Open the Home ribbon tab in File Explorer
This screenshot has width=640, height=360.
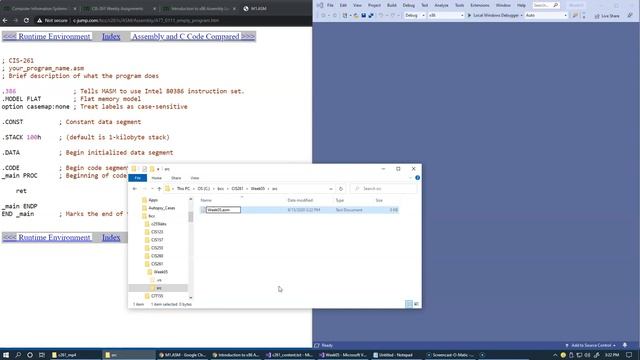click(x=157, y=178)
